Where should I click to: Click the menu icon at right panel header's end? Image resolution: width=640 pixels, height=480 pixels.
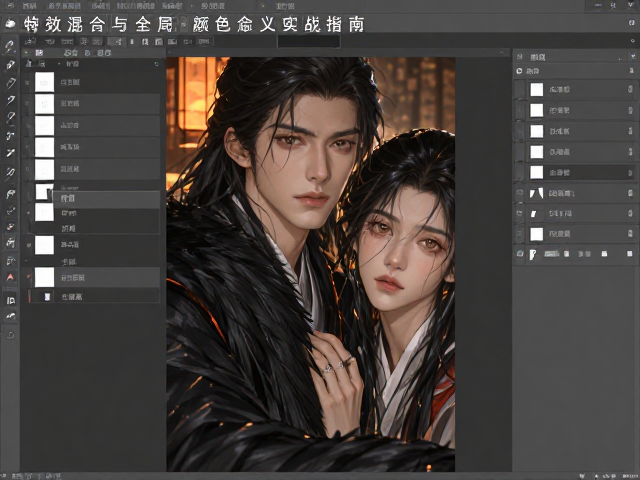tap(632, 57)
